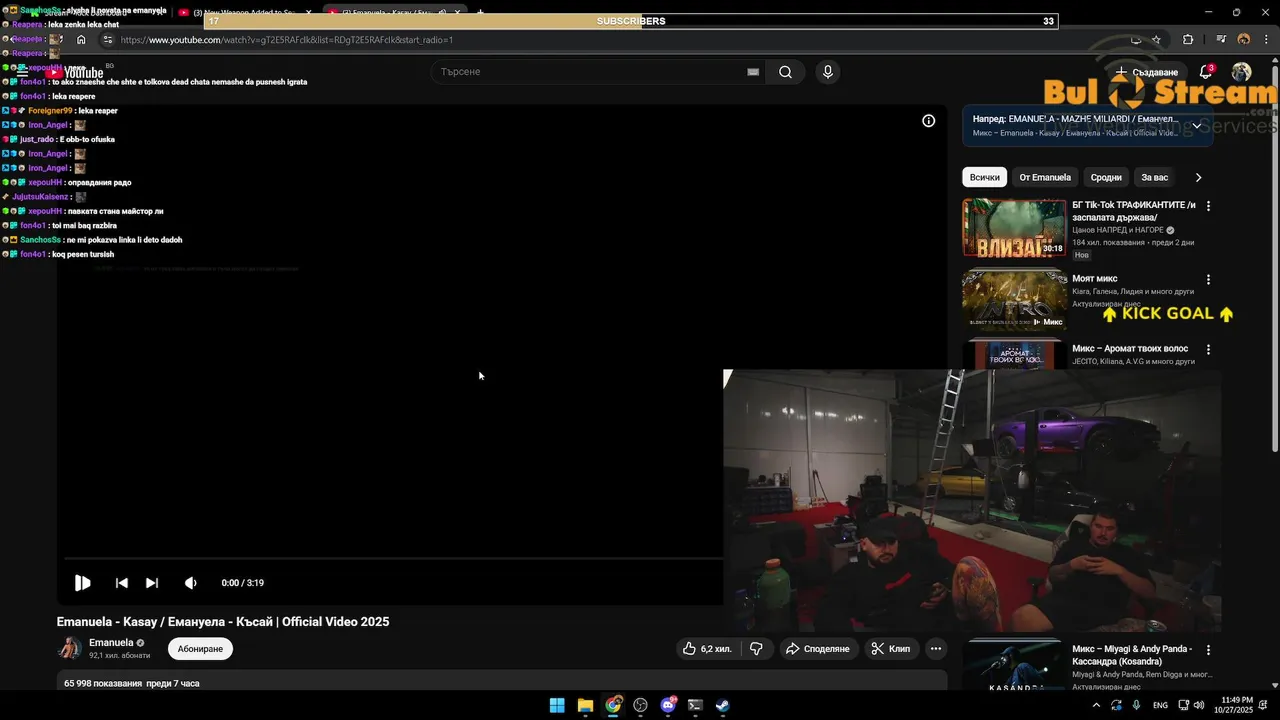Open the Микс – Аромат твоих волос title
This screenshot has width=1280, height=720.
[x=1130, y=349]
